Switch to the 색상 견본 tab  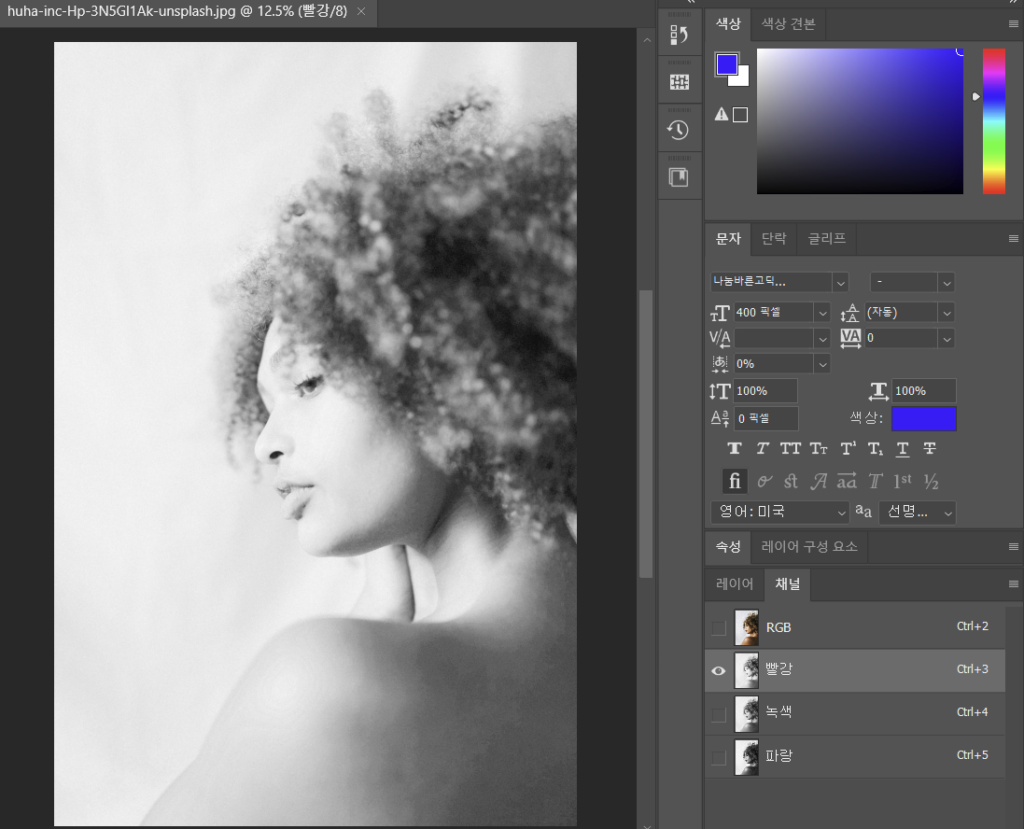788,24
